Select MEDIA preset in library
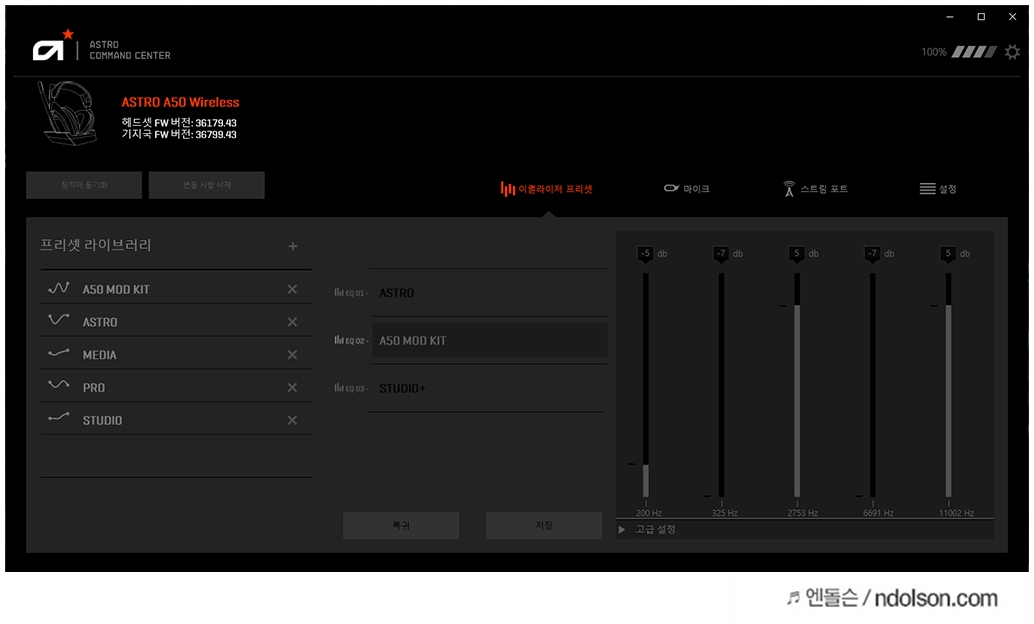Viewport: 1034px width, 624px height. pyautogui.click(x=175, y=354)
